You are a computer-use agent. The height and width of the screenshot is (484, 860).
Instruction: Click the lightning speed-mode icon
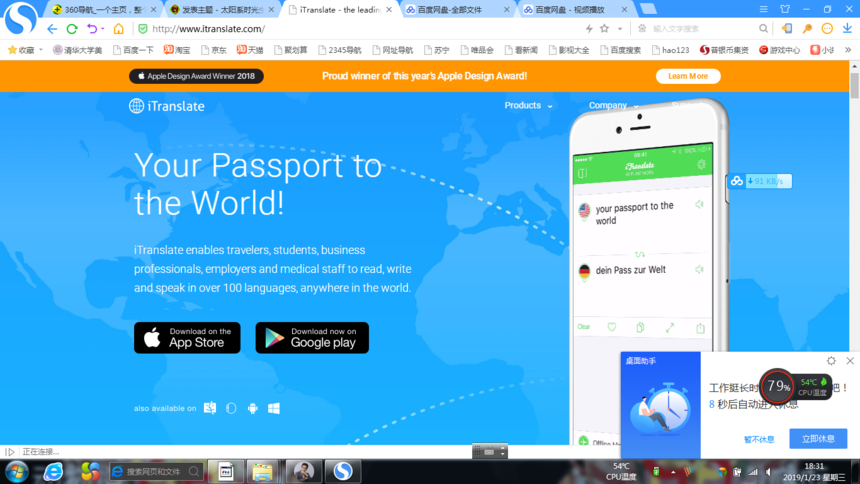point(589,29)
